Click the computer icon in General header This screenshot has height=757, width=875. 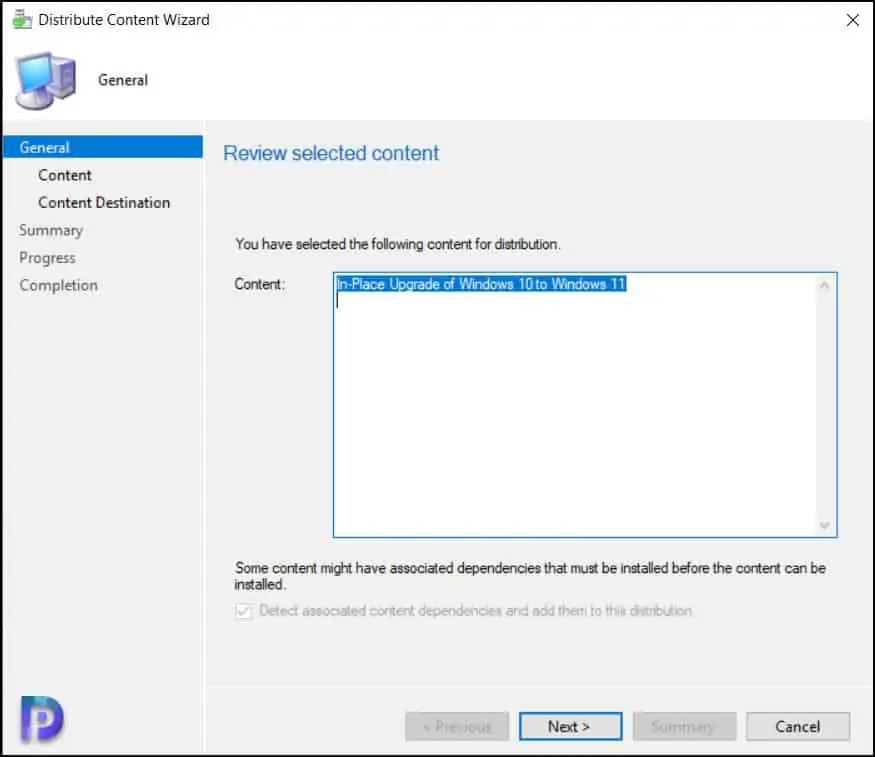45,80
